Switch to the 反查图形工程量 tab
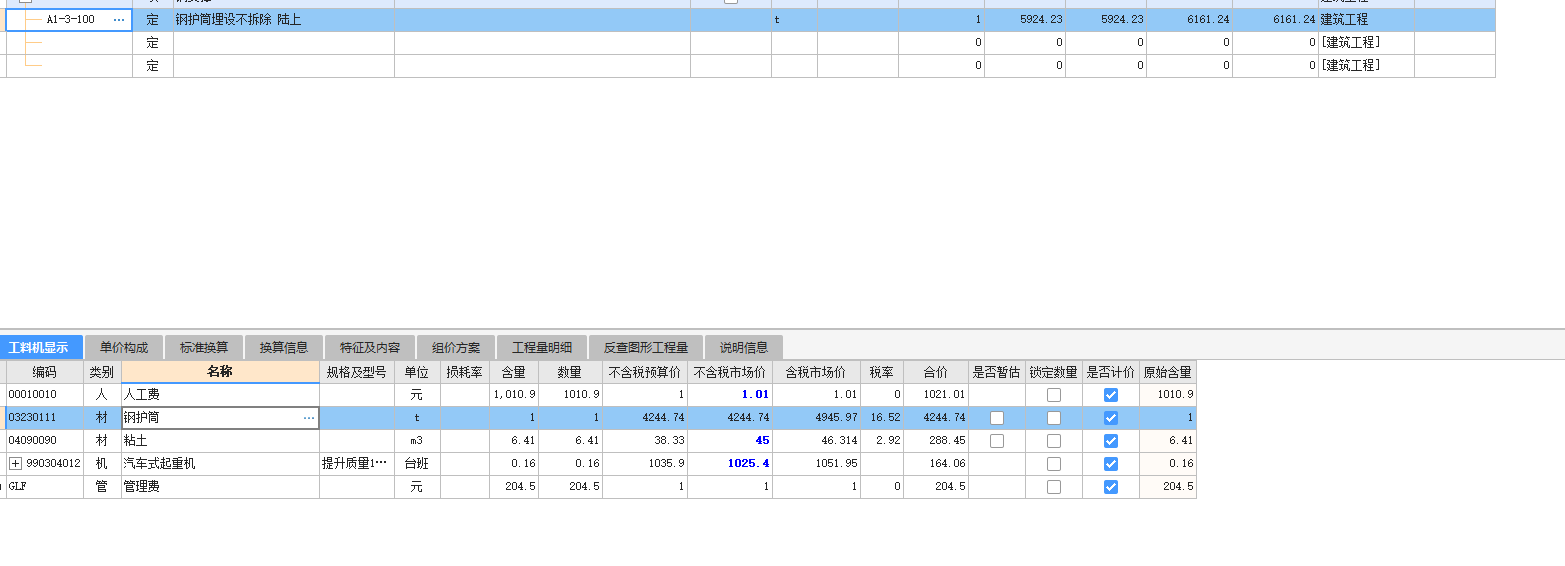The image size is (1565, 566). click(646, 348)
